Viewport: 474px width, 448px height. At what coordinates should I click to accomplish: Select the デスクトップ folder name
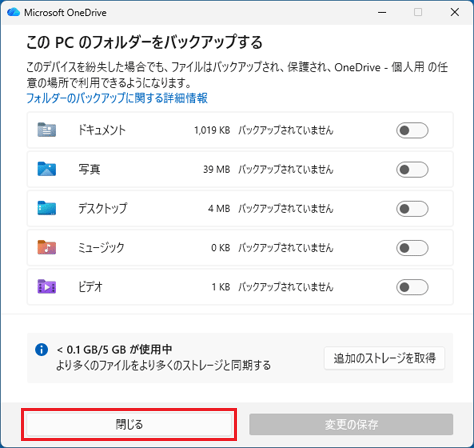pyautogui.click(x=103, y=208)
